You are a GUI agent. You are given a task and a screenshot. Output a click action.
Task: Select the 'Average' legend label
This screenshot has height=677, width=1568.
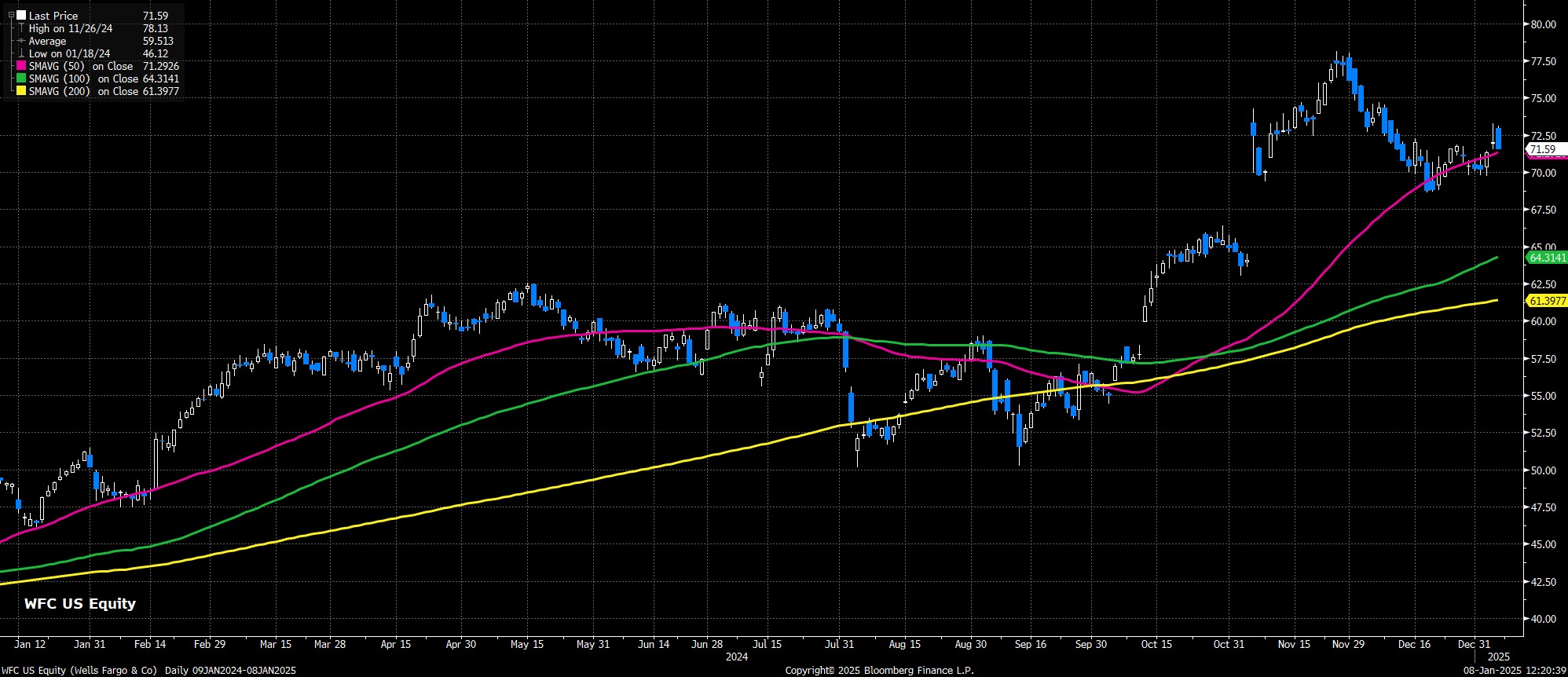pyautogui.click(x=47, y=41)
